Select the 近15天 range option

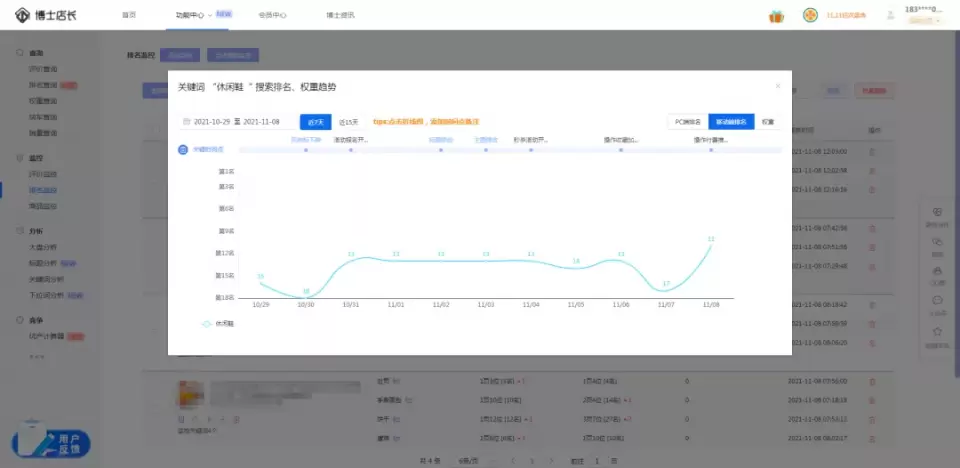(x=348, y=122)
